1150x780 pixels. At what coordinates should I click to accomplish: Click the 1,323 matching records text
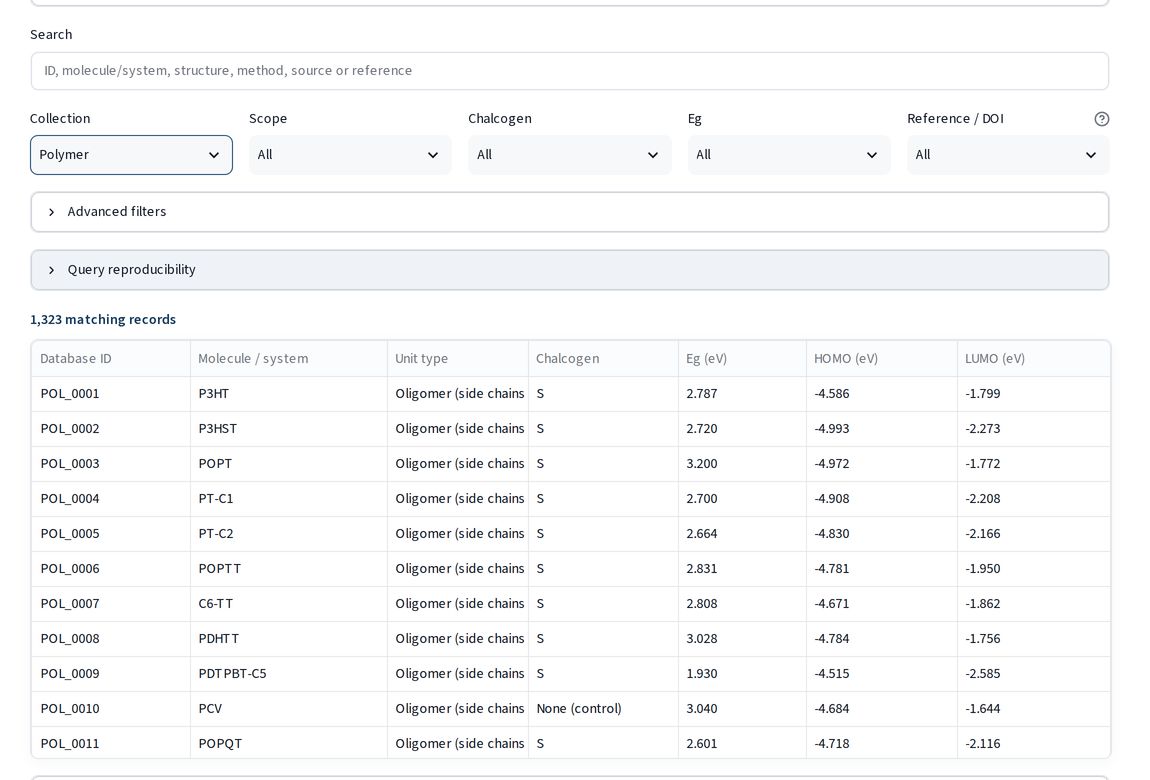tap(103, 320)
